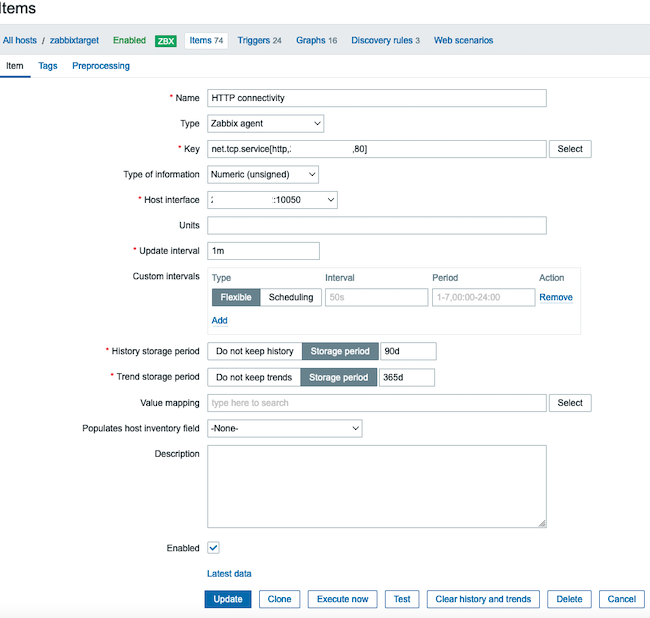This screenshot has height=618, width=650.
Task: Remove the custom interval row
Action: click(556, 297)
